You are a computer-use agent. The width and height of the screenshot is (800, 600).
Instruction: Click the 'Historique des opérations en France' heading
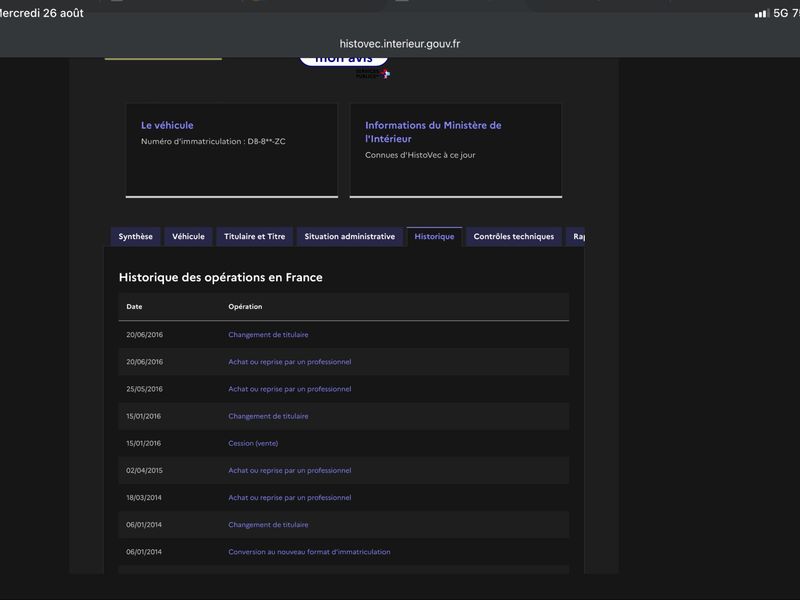(220, 278)
